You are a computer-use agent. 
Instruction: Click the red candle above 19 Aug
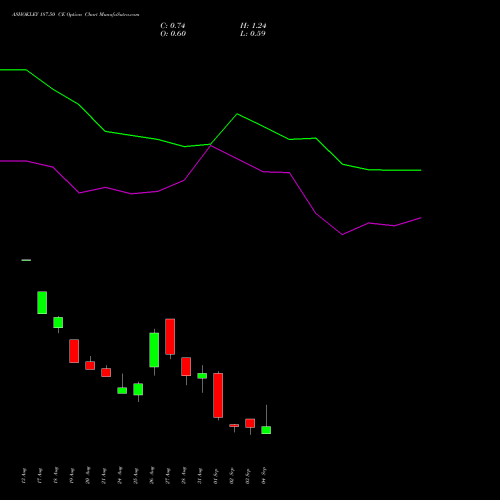coord(74,351)
